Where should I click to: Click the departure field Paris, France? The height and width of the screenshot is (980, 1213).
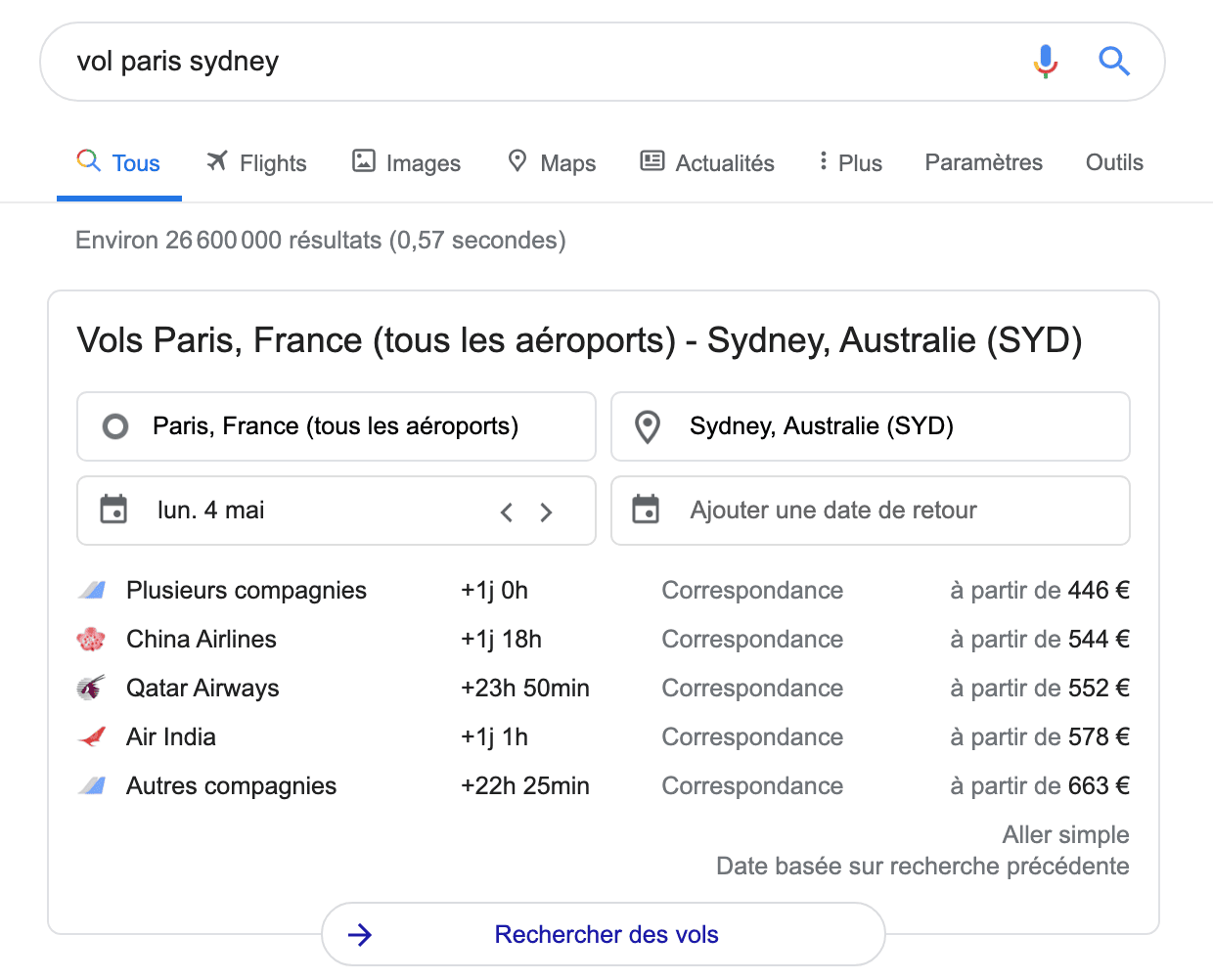[x=337, y=426]
